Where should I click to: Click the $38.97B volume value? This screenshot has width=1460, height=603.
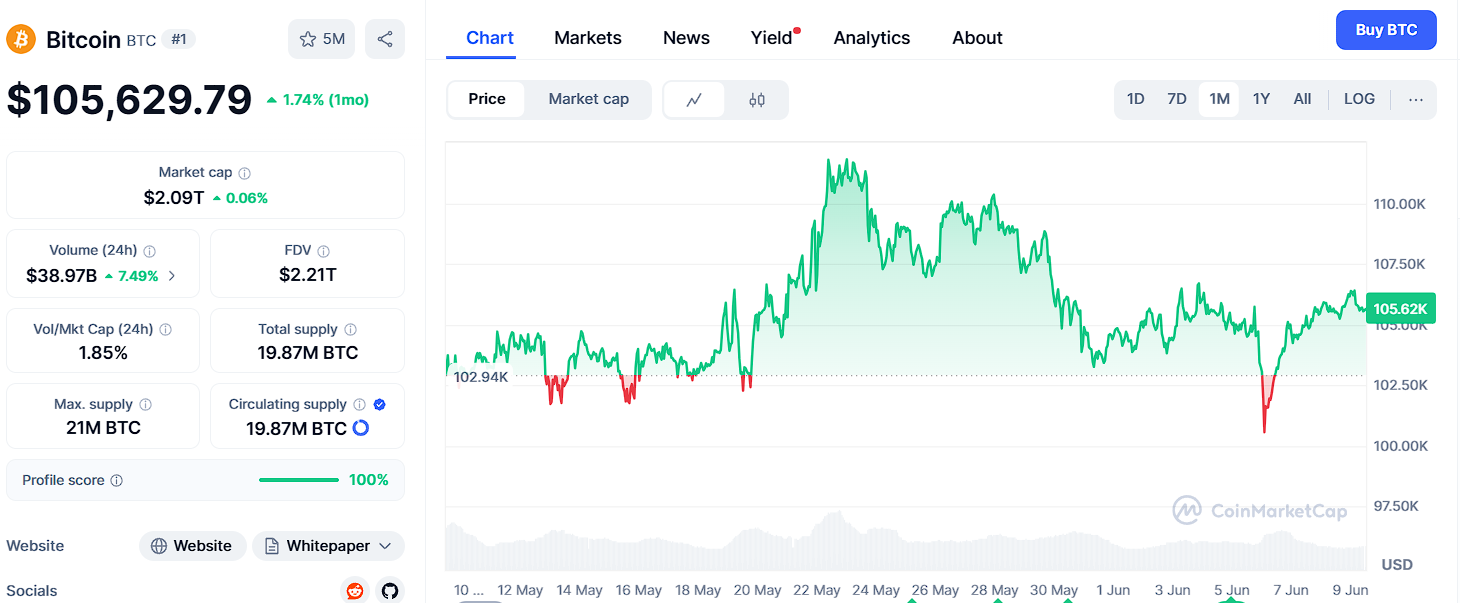coord(62,276)
